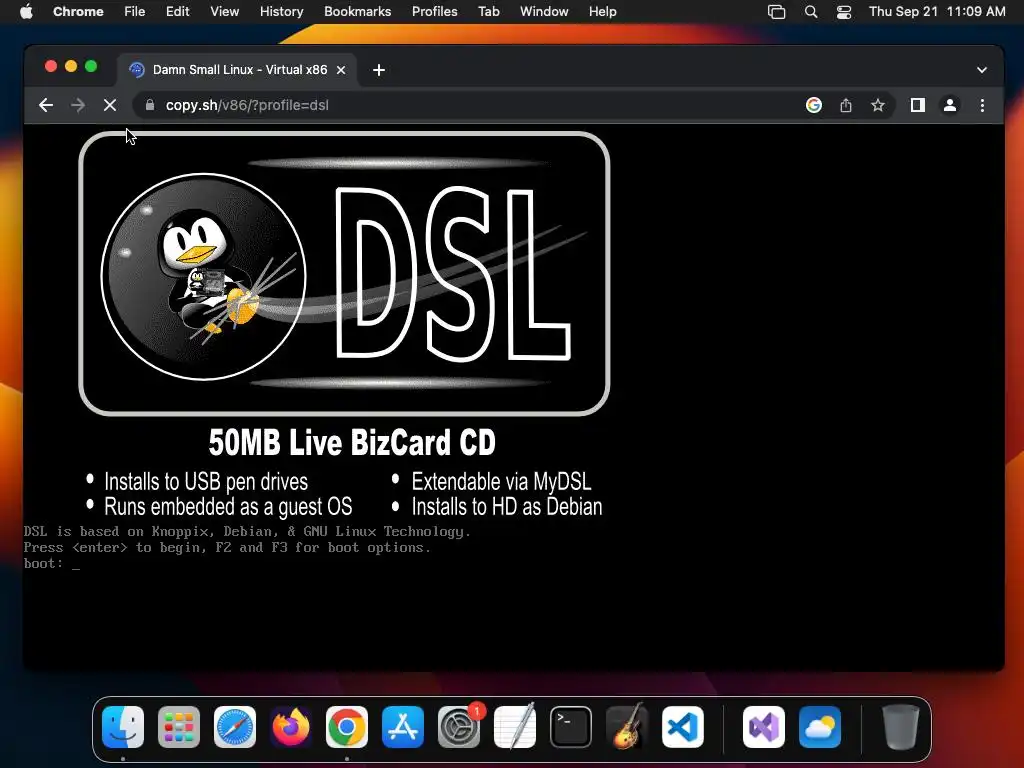Open Launchpad from the Dock
Image resolution: width=1024 pixels, height=768 pixels.
179,727
